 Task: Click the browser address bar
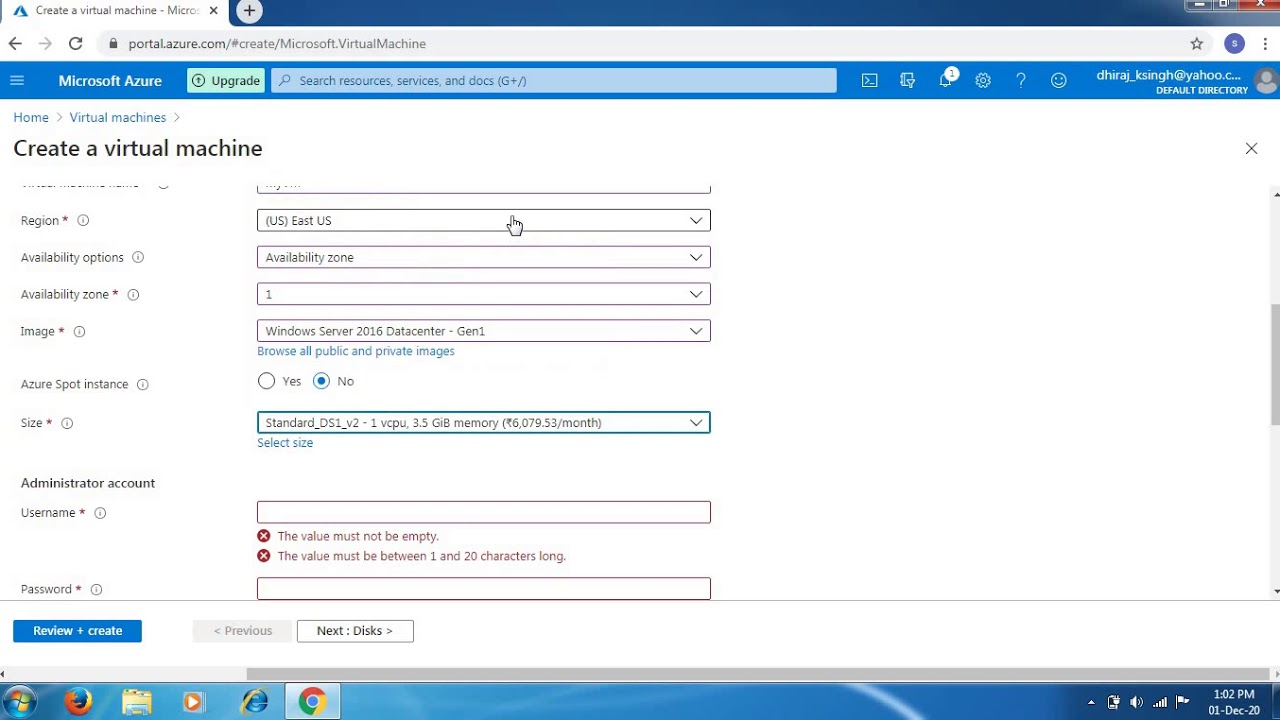tap(640, 44)
